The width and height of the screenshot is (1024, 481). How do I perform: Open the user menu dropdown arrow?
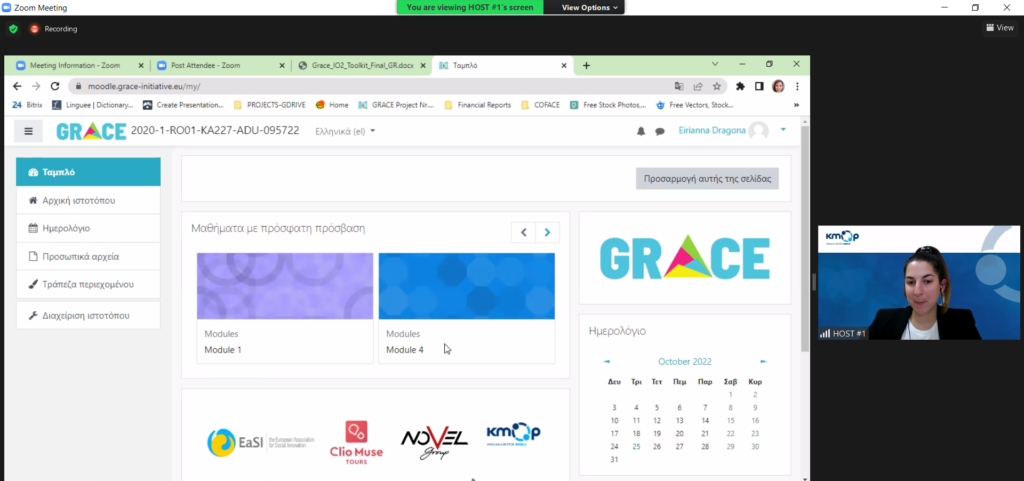click(x=783, y=130)
